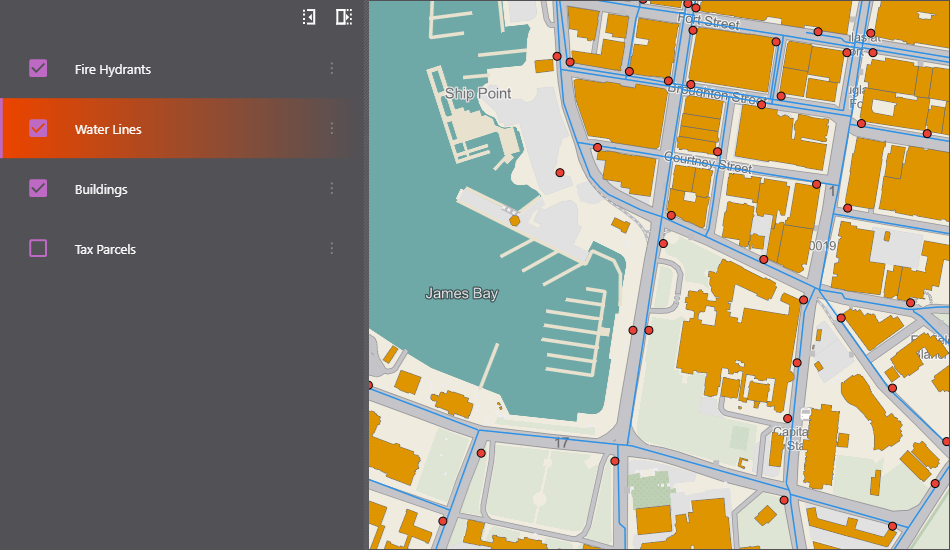Select the Fire Hydrants layer name

(113, 70)
